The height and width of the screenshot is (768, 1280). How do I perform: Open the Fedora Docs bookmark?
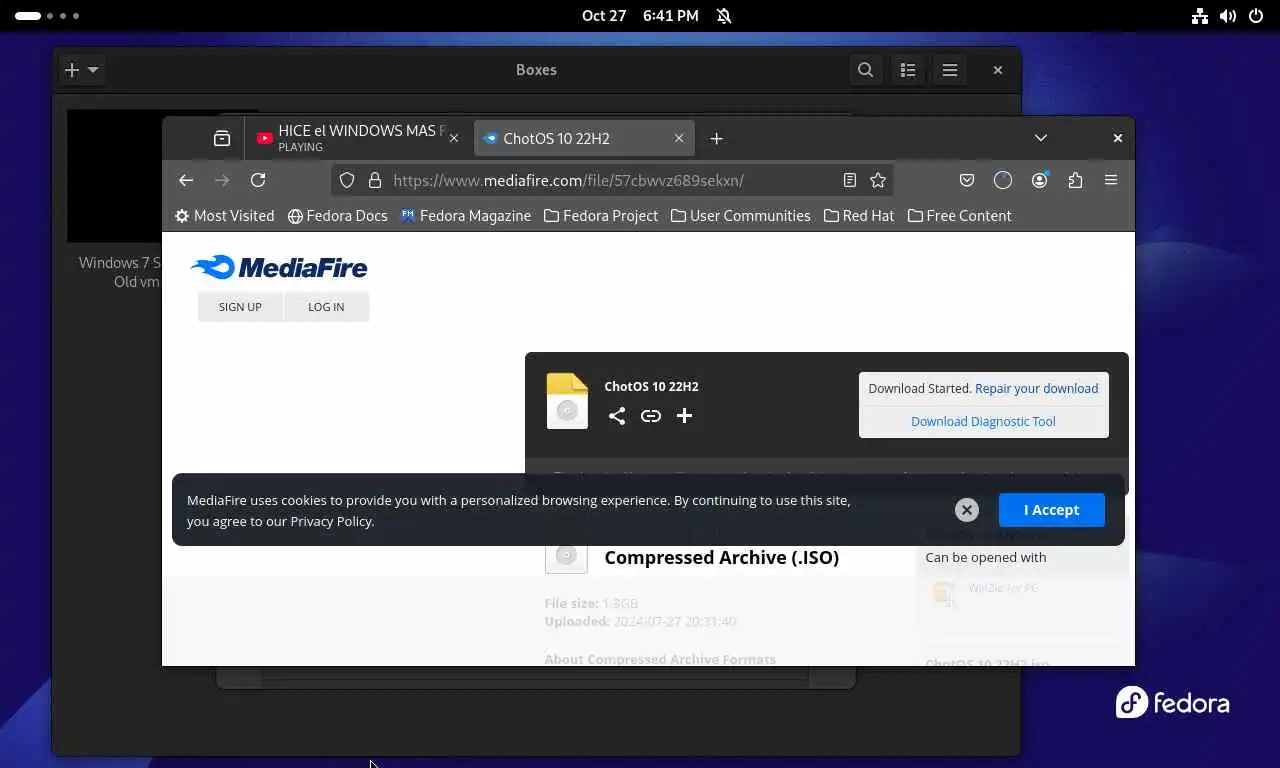[x=337, y=216]
